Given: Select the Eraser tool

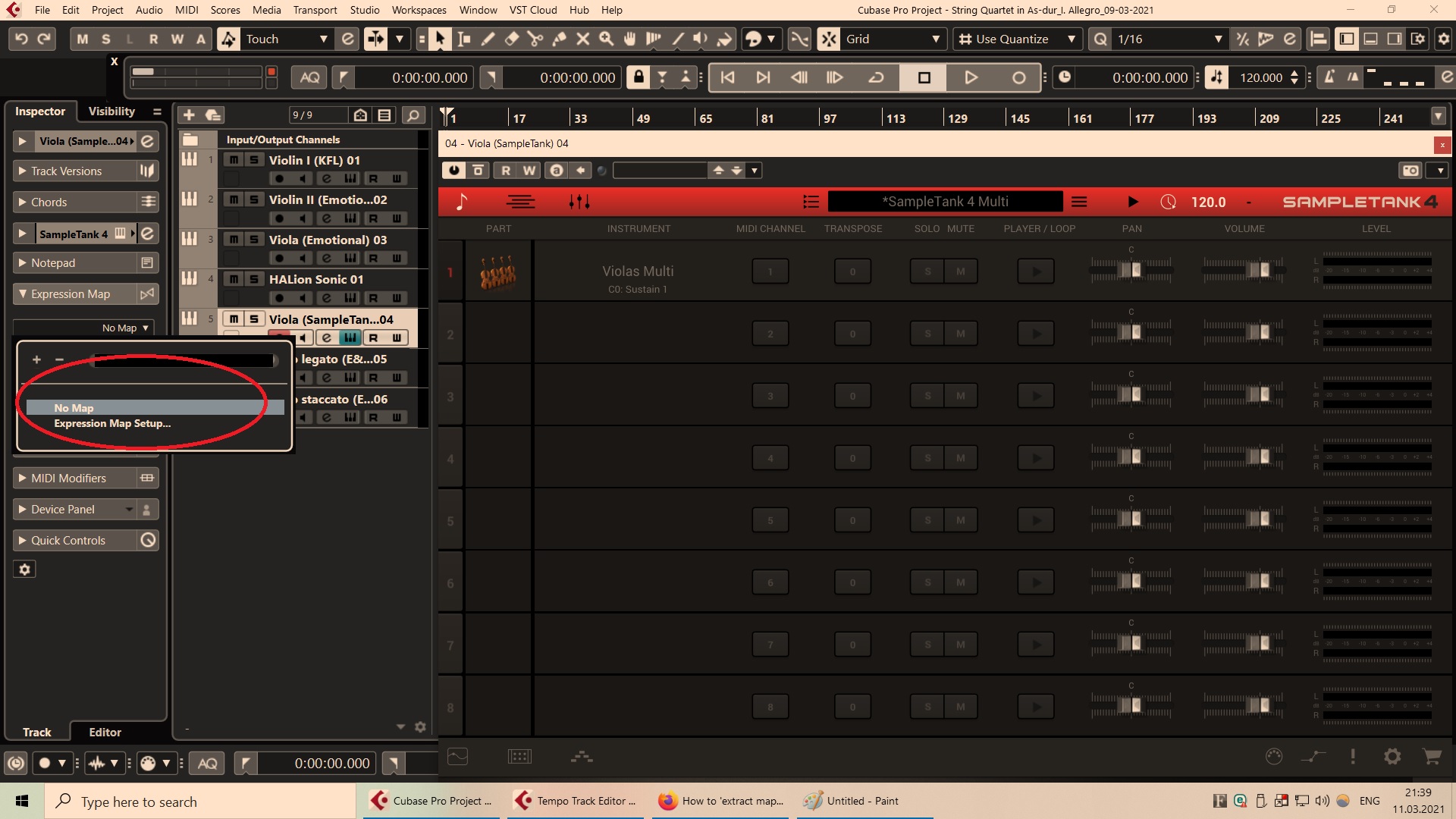Looking at the screenshot, I should click(x=512, y=39).
